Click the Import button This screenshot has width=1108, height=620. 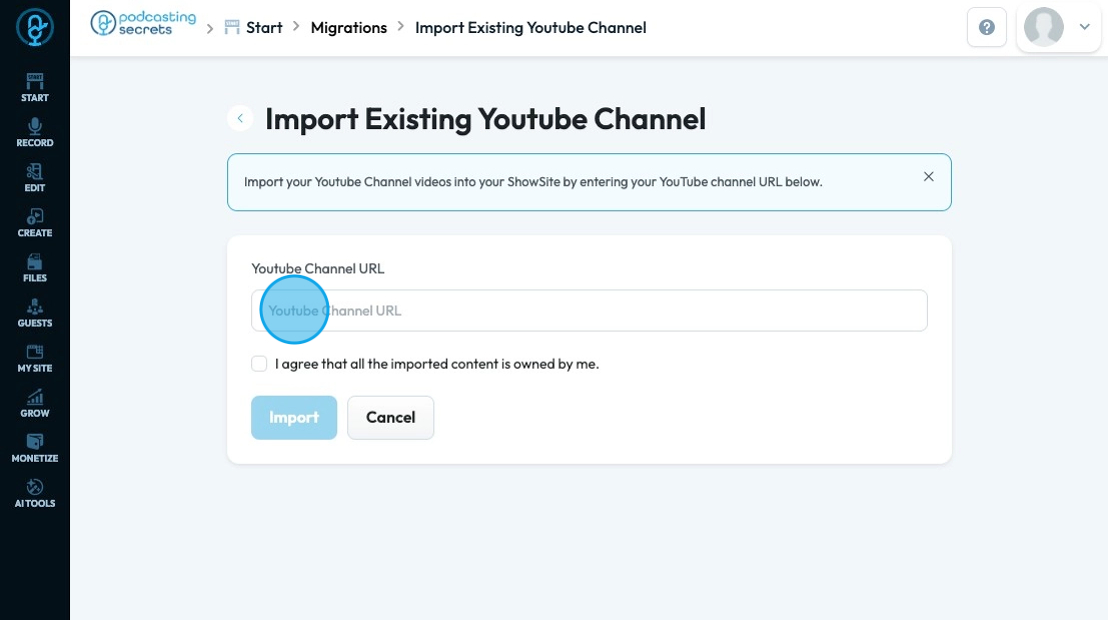[294, 417]
